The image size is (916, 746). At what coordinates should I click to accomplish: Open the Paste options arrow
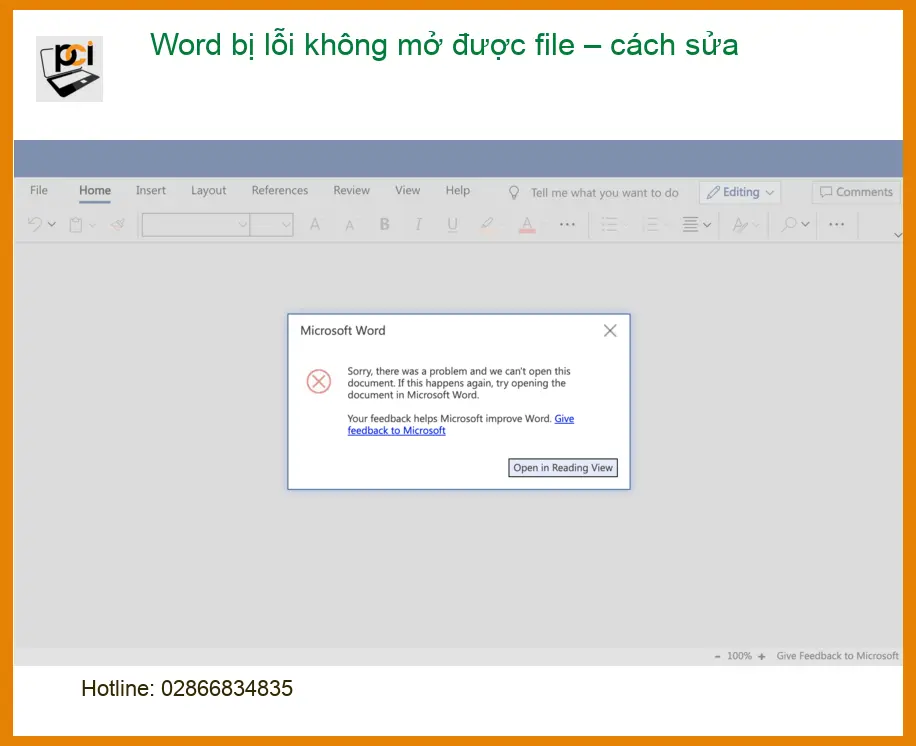(x=92, y=225)
